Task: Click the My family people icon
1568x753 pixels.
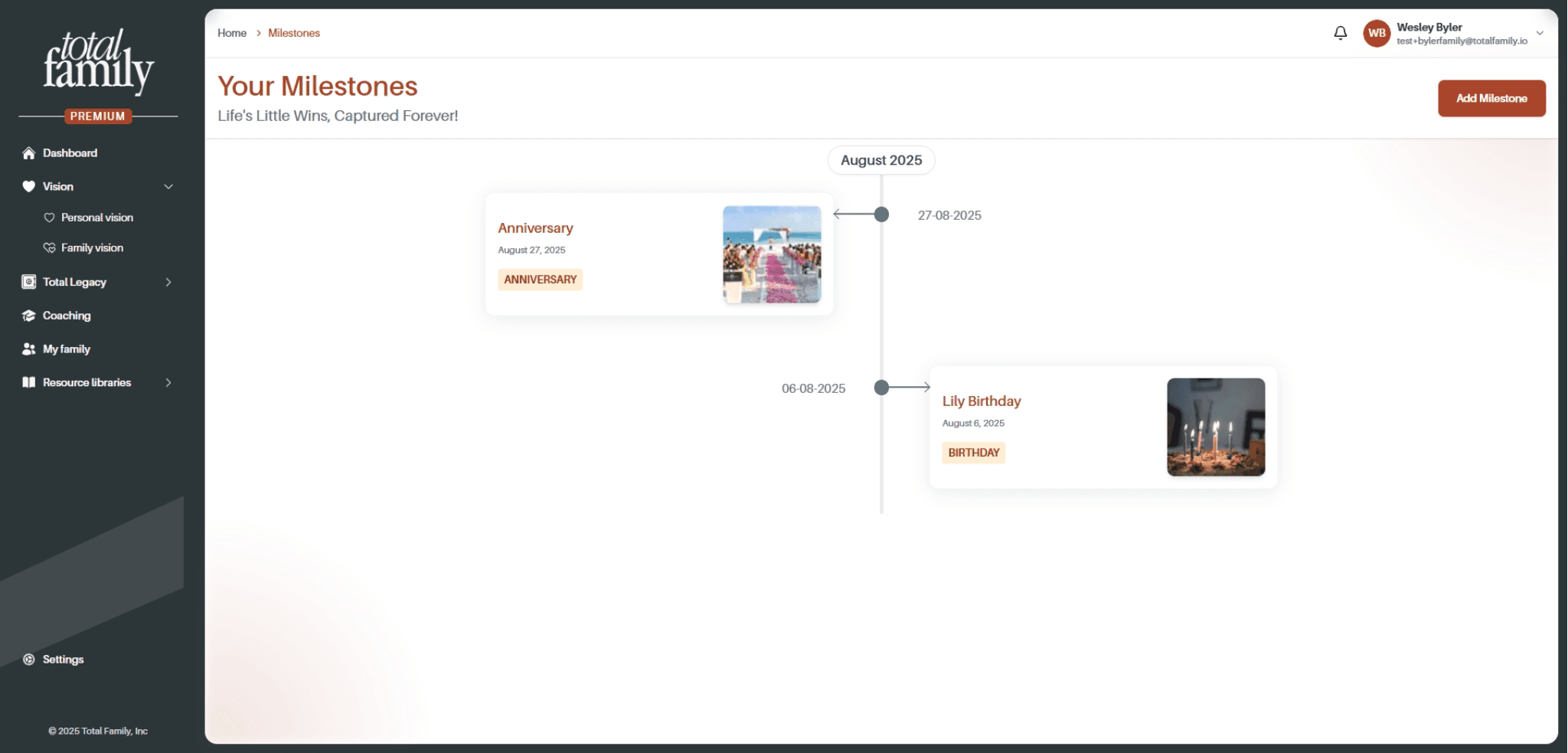Action: click(29, 349)
